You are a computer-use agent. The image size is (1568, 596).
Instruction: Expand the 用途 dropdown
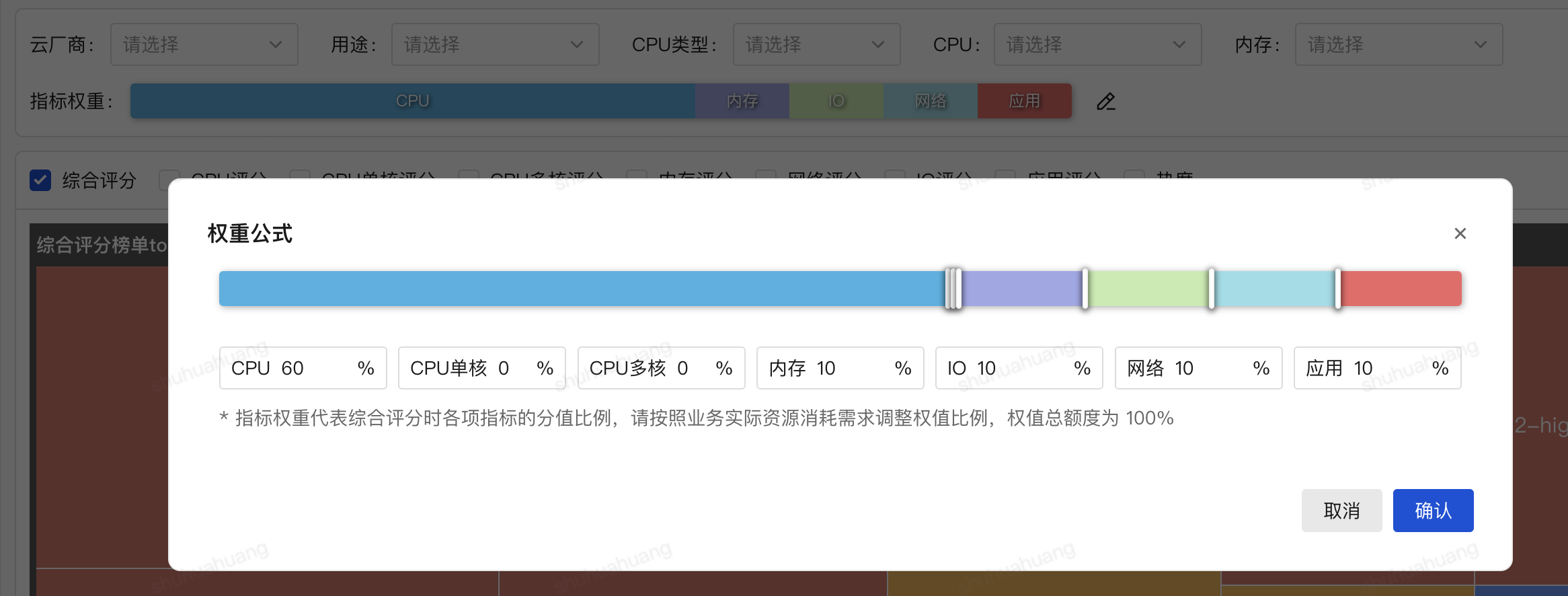tap(495, 45)
